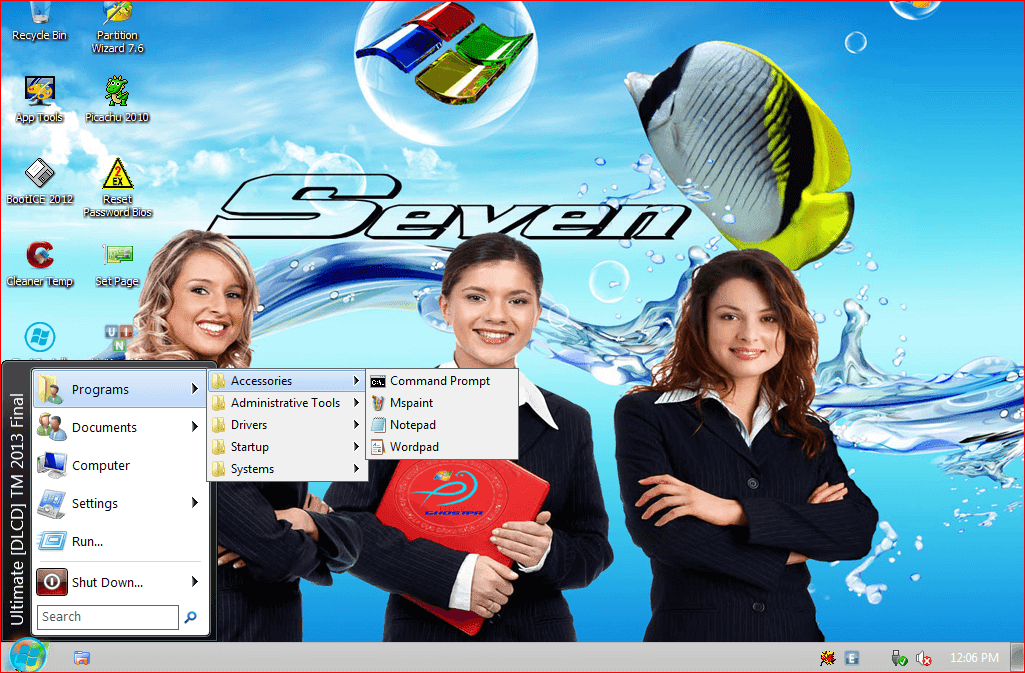Launch Command Prompt from Accessories
This screenshot has width=1025, height=673.
click(x=442, y=381)
